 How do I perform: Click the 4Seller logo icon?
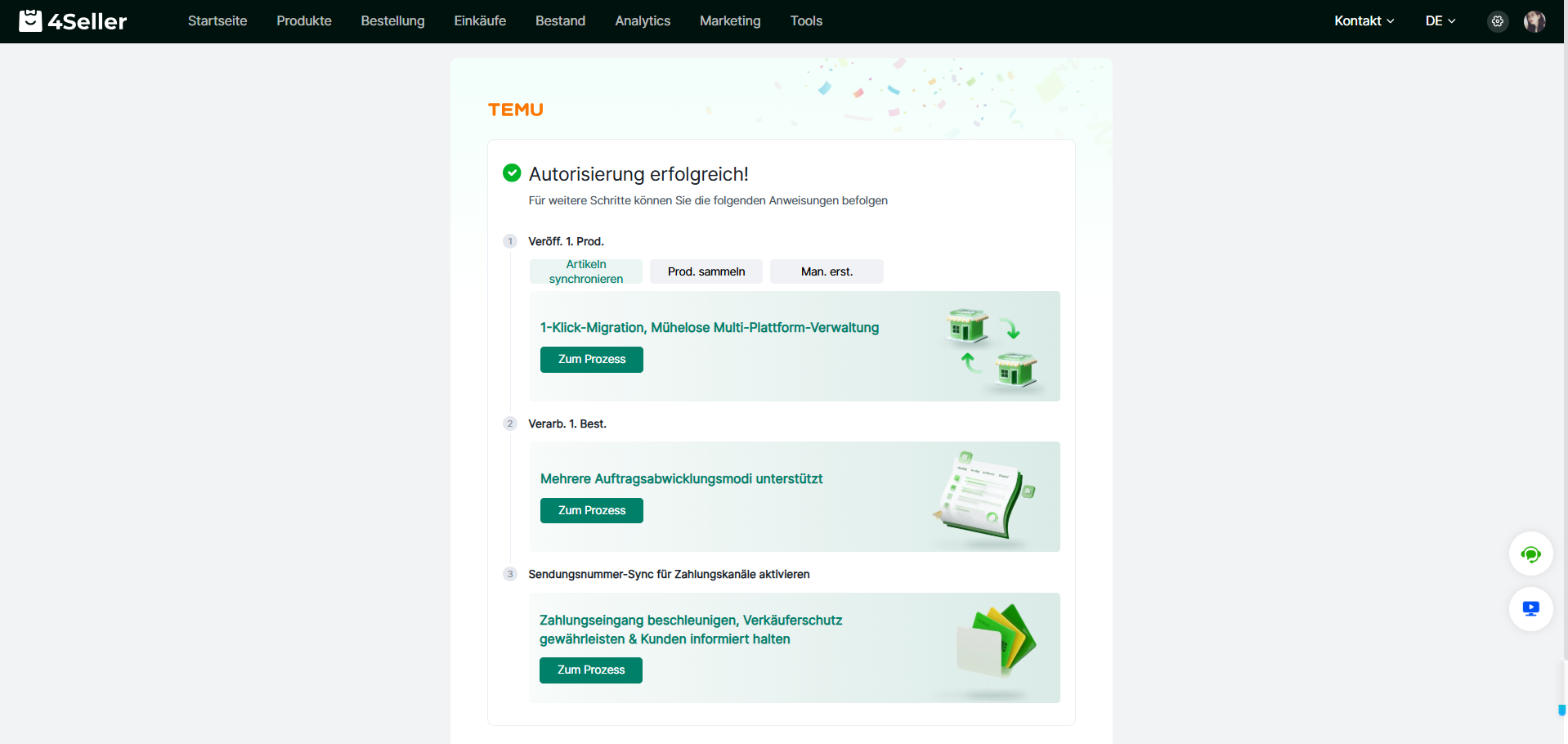(x=30, y=20)
